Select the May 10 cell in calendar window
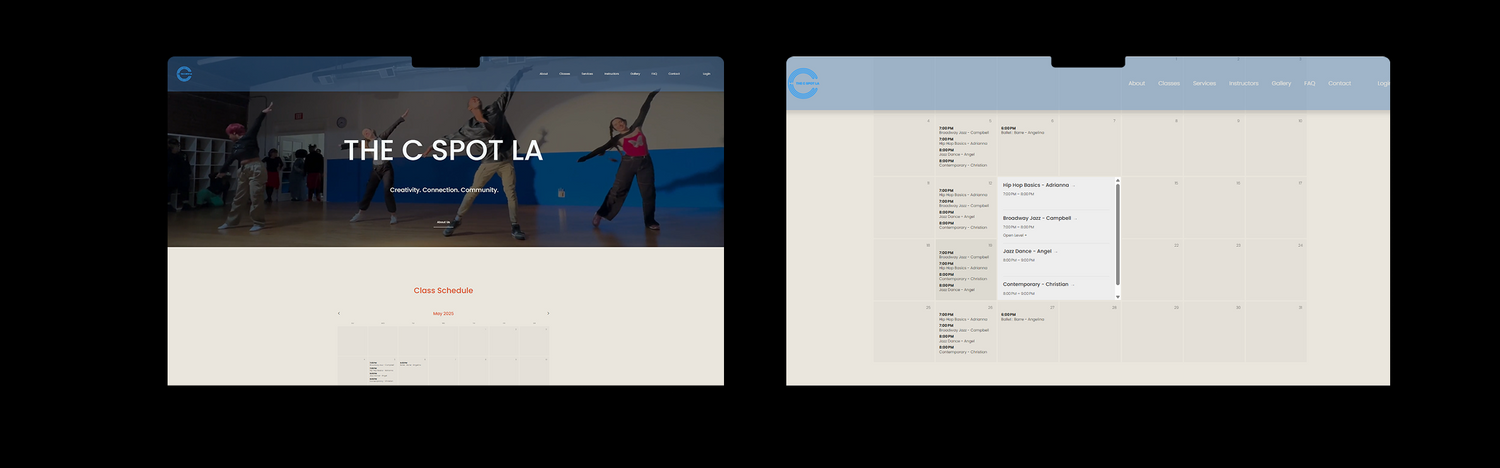 click(x=1275, y=145)
